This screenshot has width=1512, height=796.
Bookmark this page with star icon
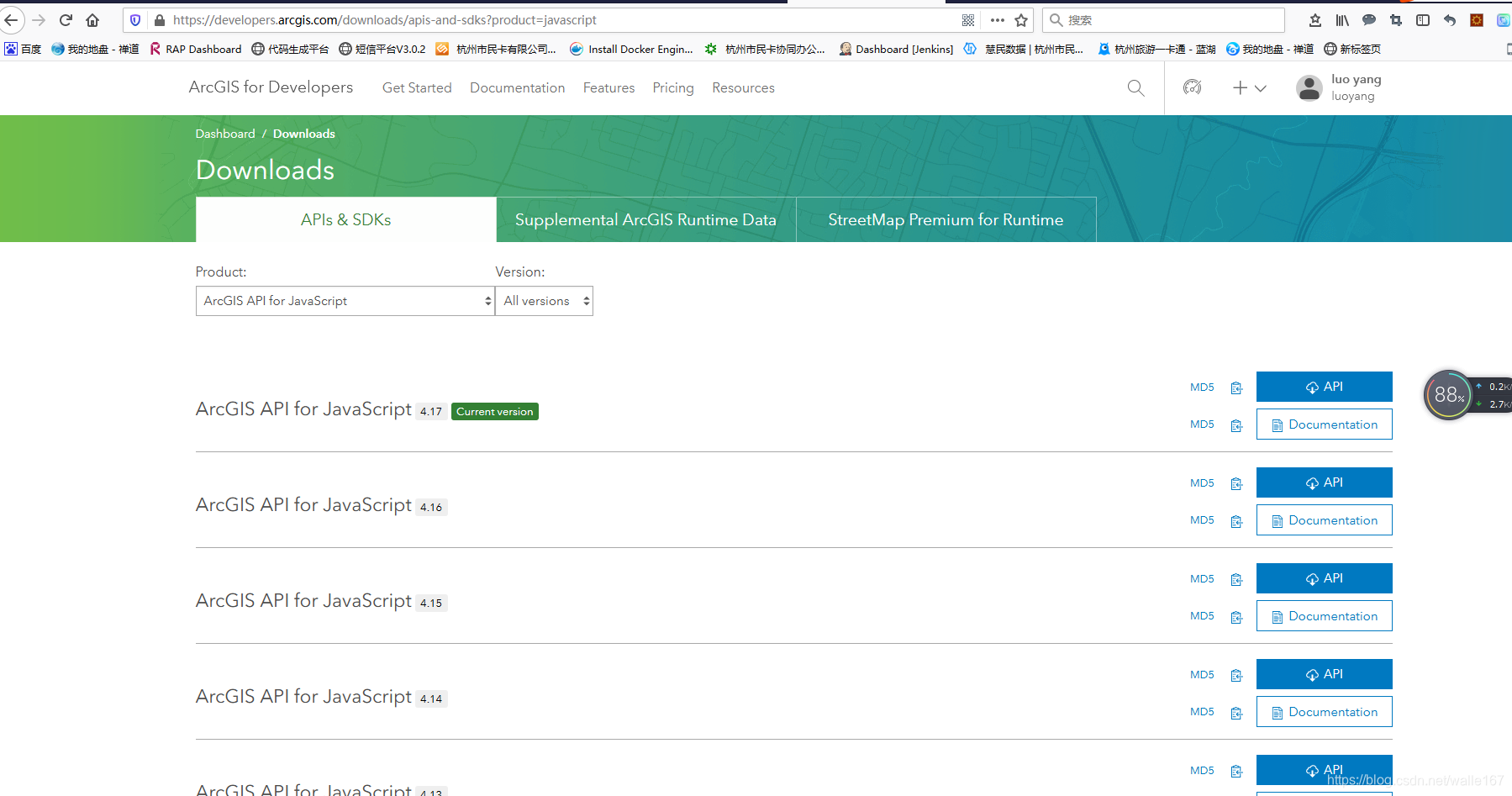pyautogui.click(x=1021, y=20)
